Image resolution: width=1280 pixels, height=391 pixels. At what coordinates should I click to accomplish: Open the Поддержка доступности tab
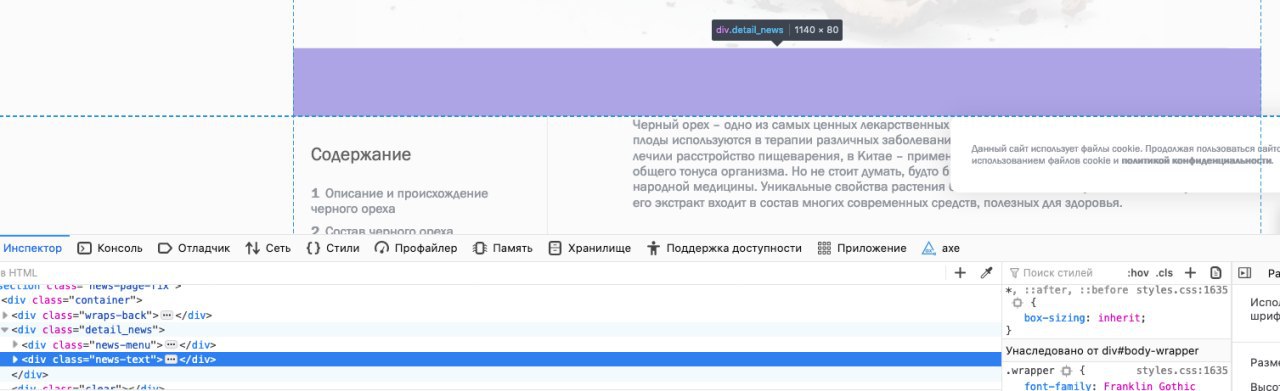(x=725, y=248)
